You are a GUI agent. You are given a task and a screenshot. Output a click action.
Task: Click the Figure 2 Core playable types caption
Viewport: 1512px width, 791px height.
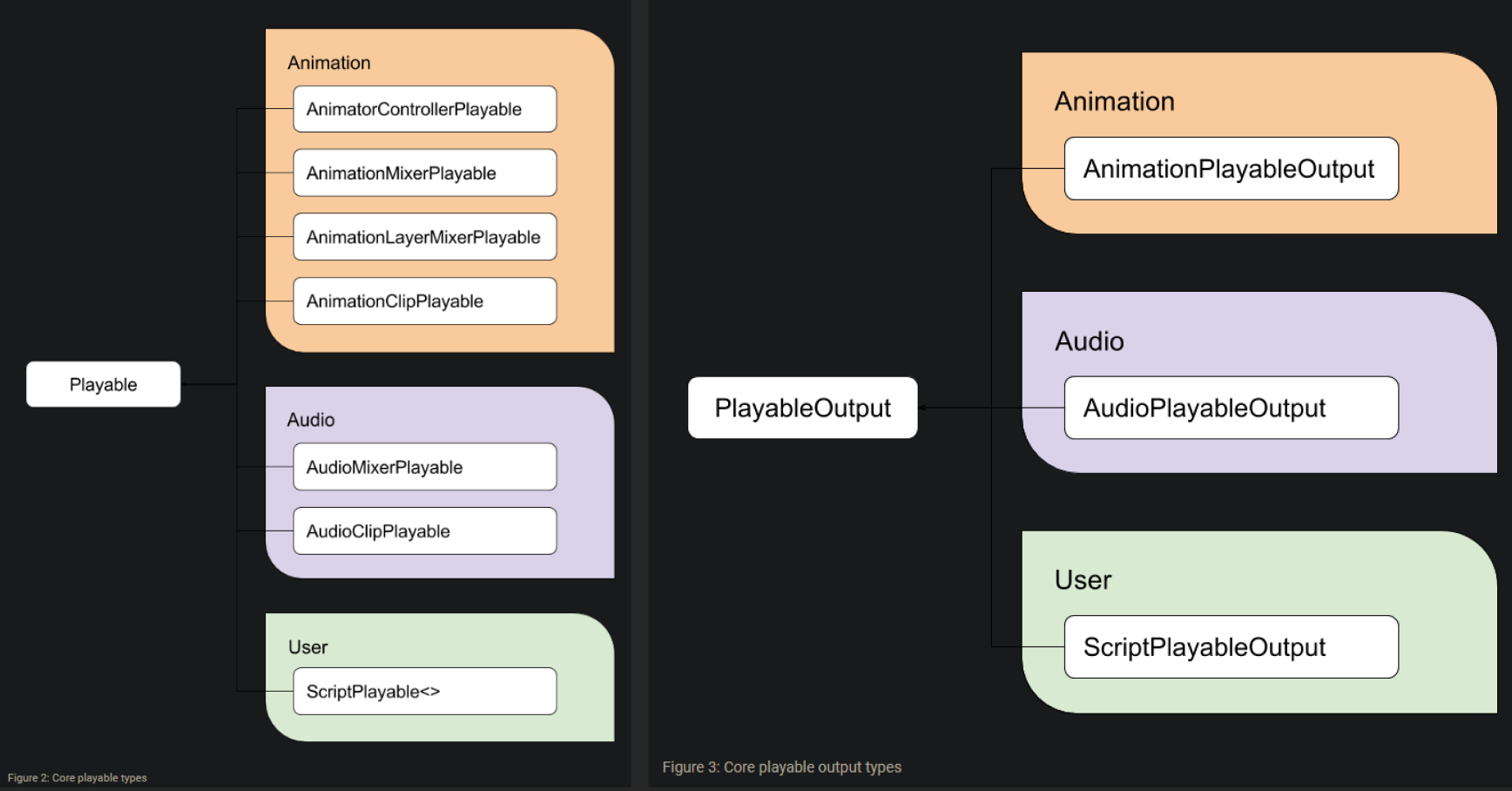click(x=78, y=778)
